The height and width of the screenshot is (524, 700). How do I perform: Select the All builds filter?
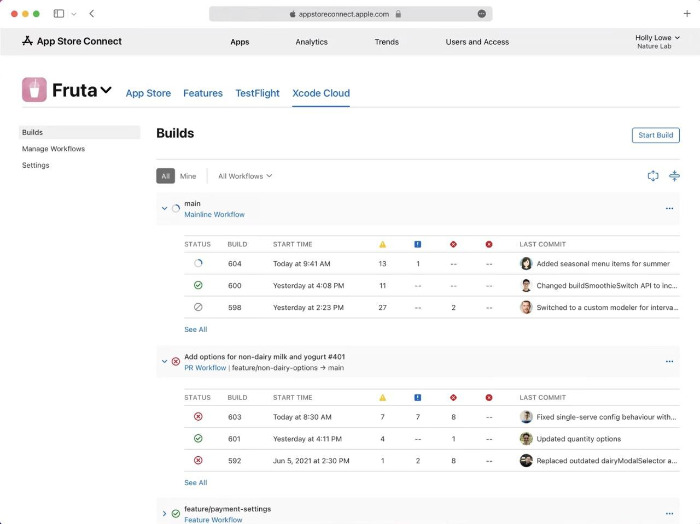[x=165, y=176]
